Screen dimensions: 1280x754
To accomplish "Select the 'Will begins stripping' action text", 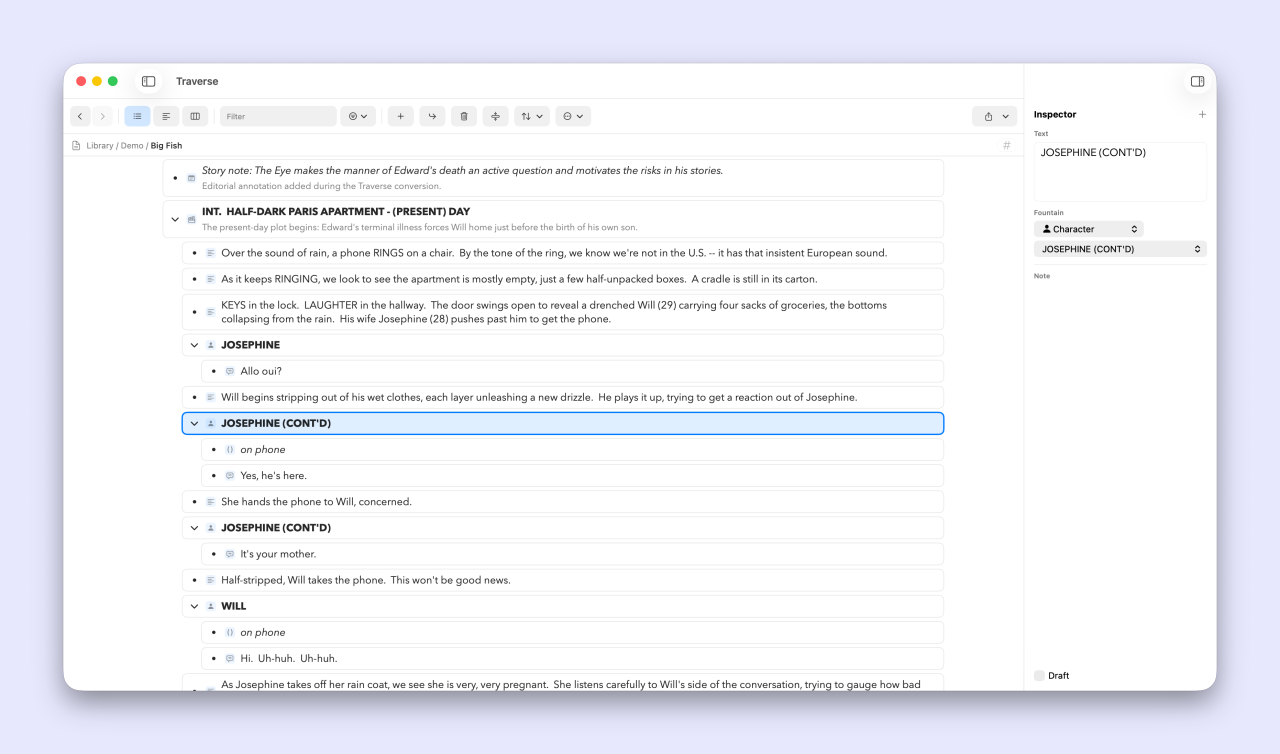I will 540,397.
